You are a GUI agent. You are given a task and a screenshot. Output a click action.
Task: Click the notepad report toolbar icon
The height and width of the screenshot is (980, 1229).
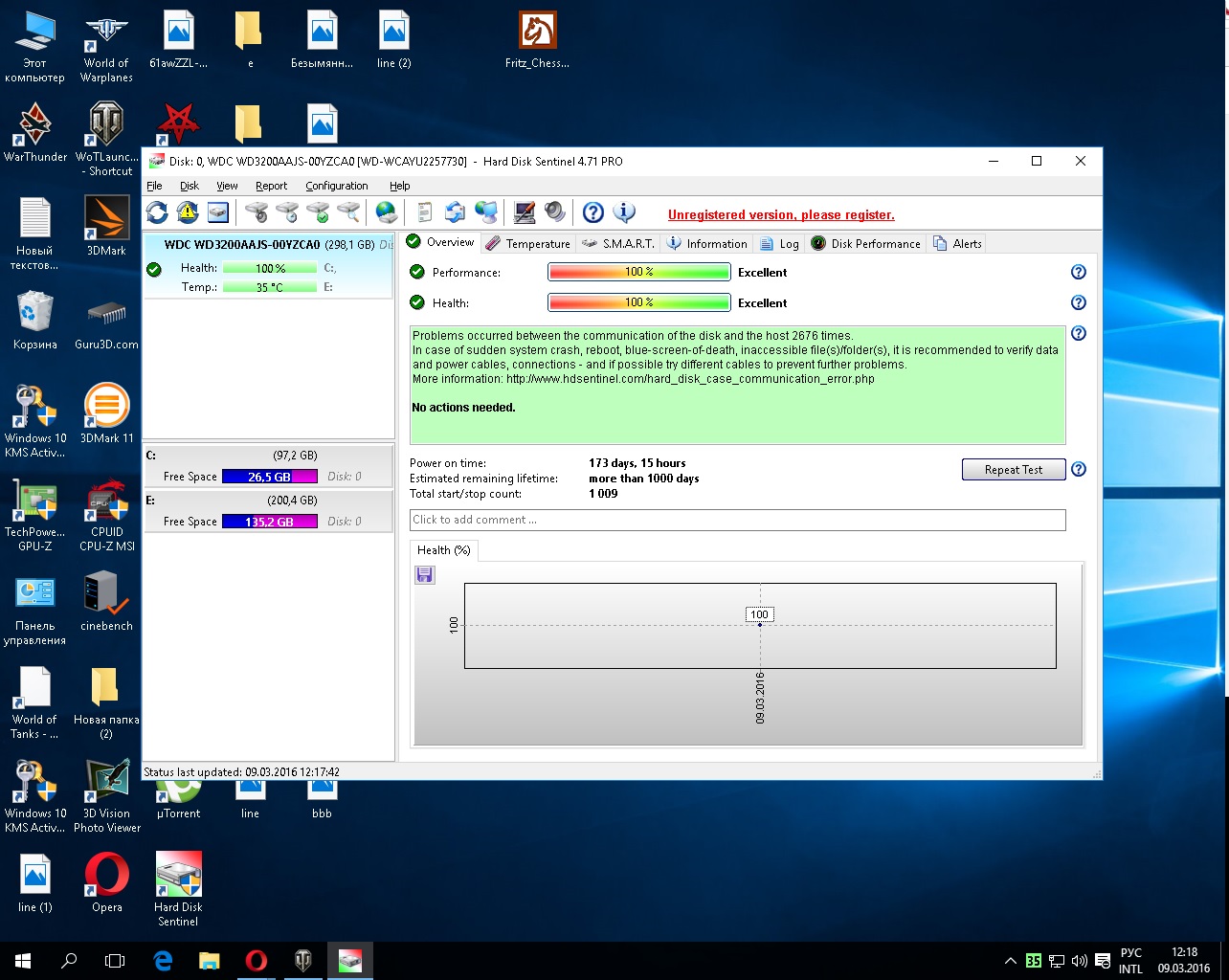tap(424, 212)
